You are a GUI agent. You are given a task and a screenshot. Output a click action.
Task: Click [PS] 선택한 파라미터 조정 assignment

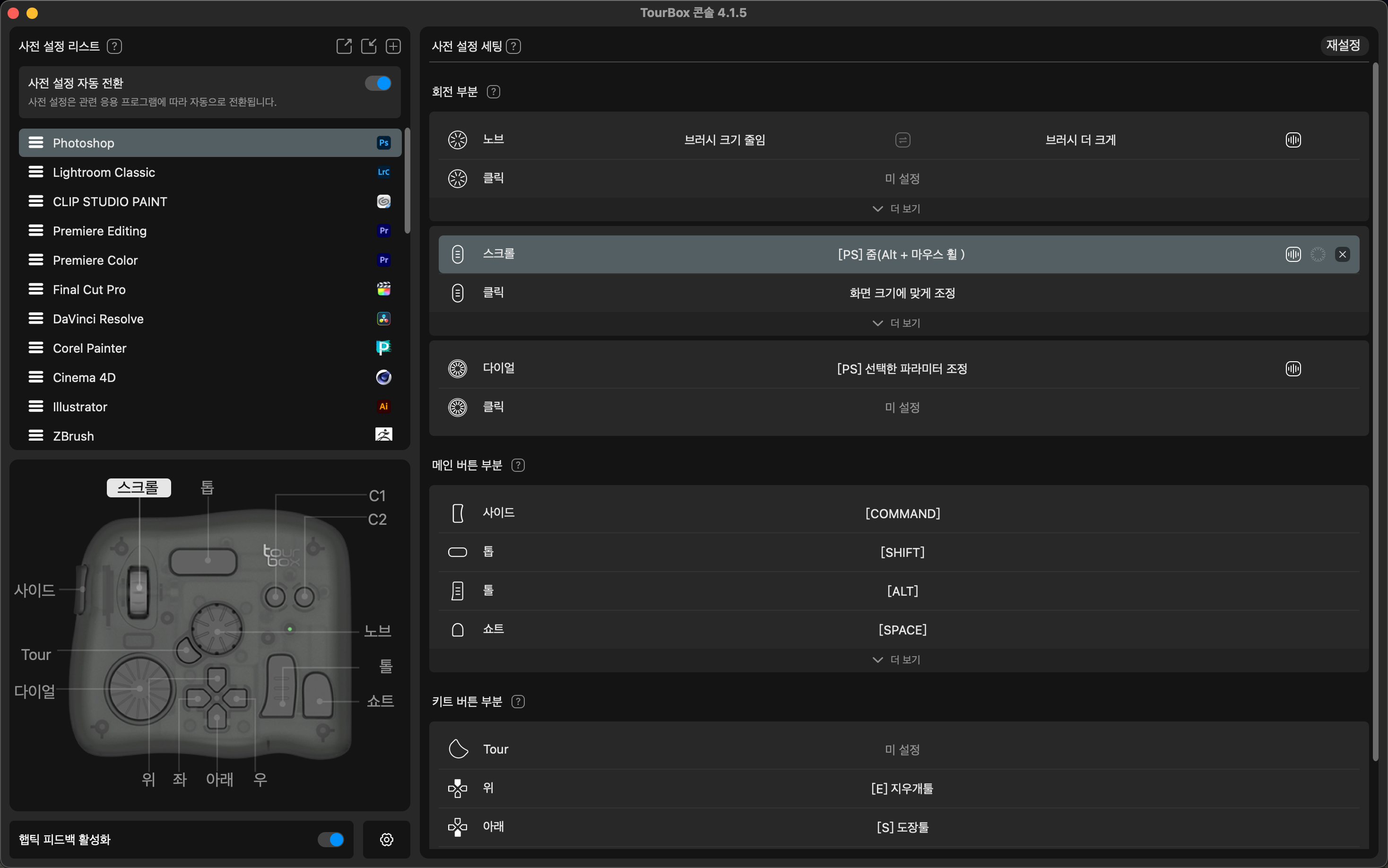tap(902, 369)
